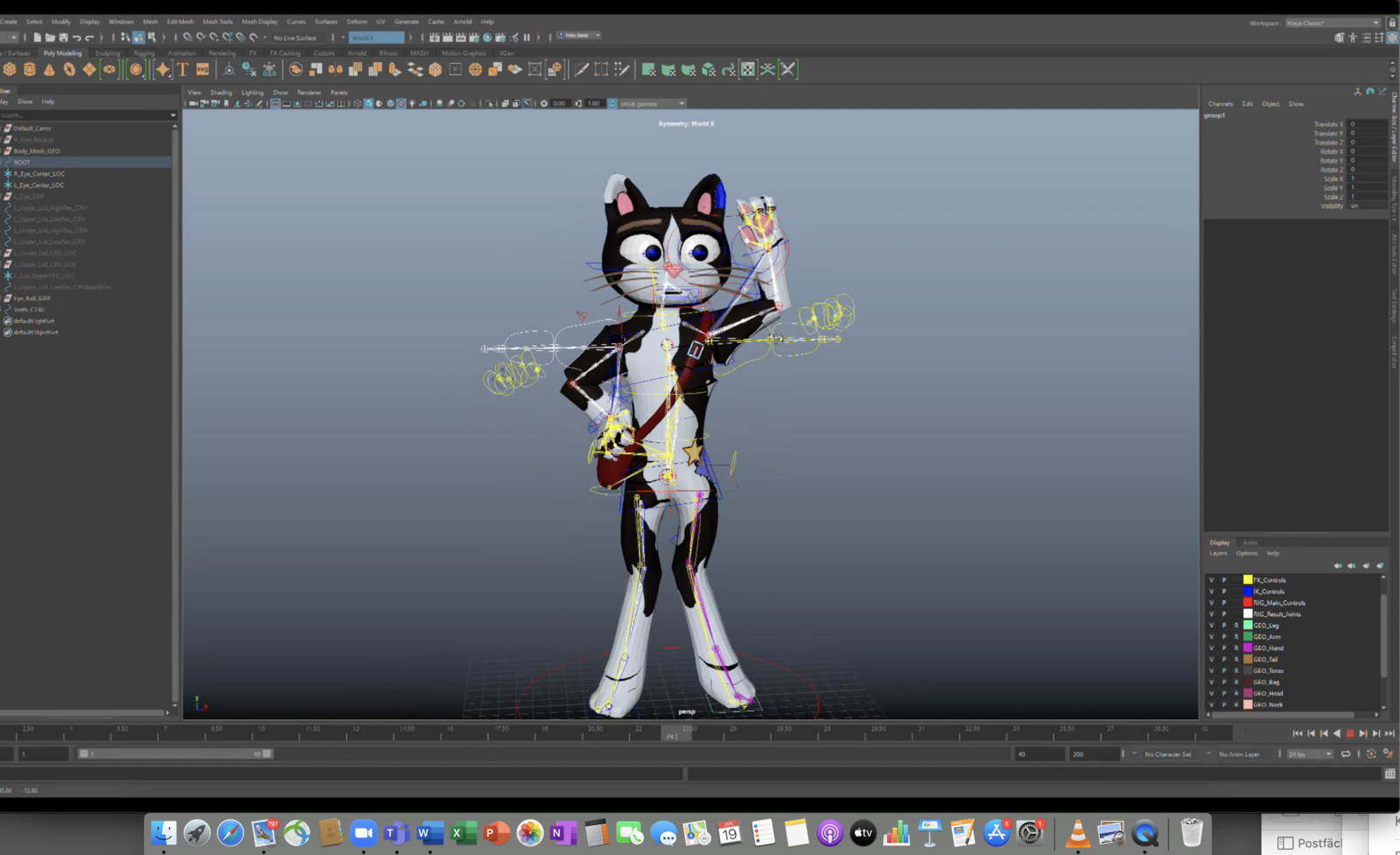The height and width of the screenshot is (855, 1400).
Task: Create a polygon plane from the shelf
Action: click(89, 69)
